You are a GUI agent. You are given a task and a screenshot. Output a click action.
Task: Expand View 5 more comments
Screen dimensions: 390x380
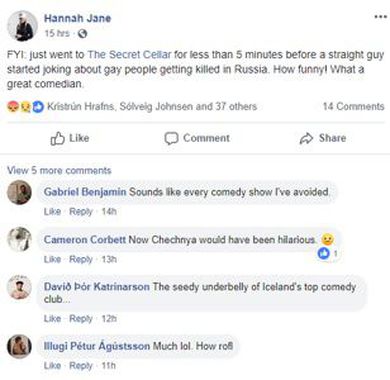[59, 170]
